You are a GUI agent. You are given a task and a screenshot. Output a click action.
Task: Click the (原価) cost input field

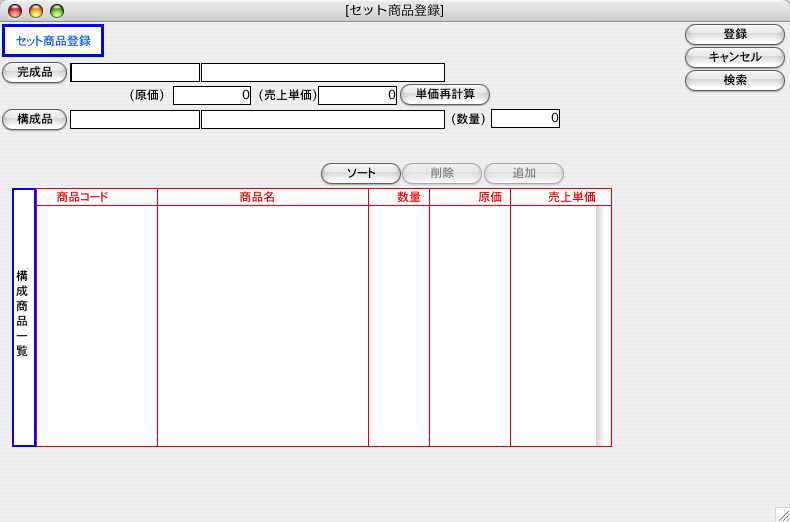click(211, 96)
